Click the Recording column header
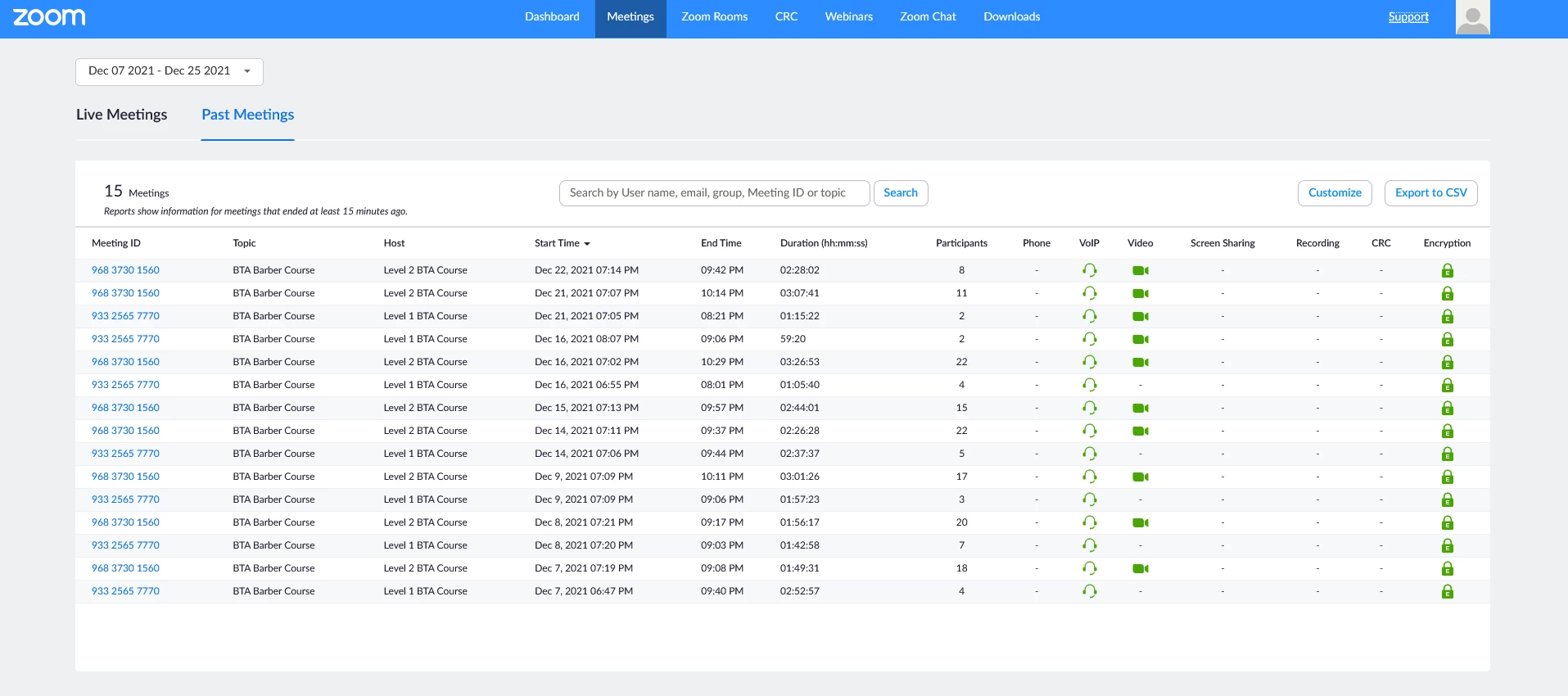 pyautogui.click(x=1317, y=243)
